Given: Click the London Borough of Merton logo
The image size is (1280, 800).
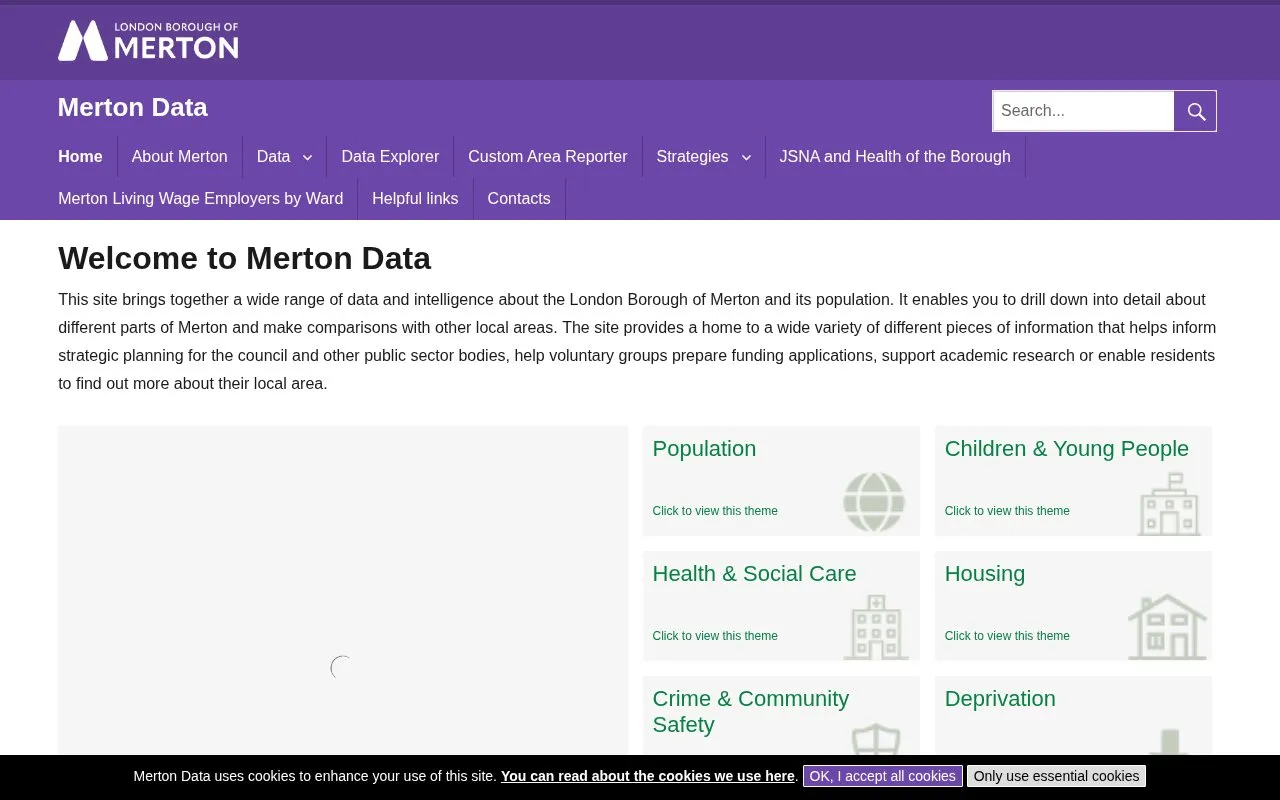Looking at the screenshot, I should coord(148,41).
